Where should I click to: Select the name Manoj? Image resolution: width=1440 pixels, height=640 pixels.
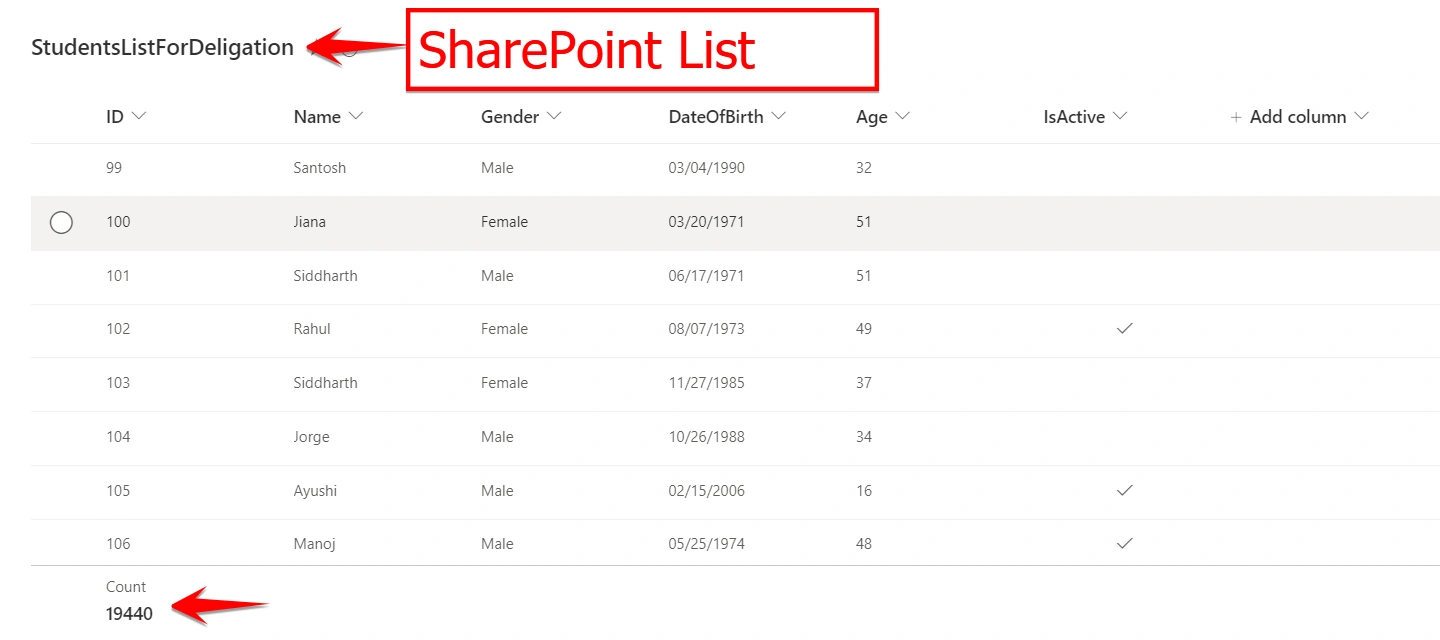314,544
